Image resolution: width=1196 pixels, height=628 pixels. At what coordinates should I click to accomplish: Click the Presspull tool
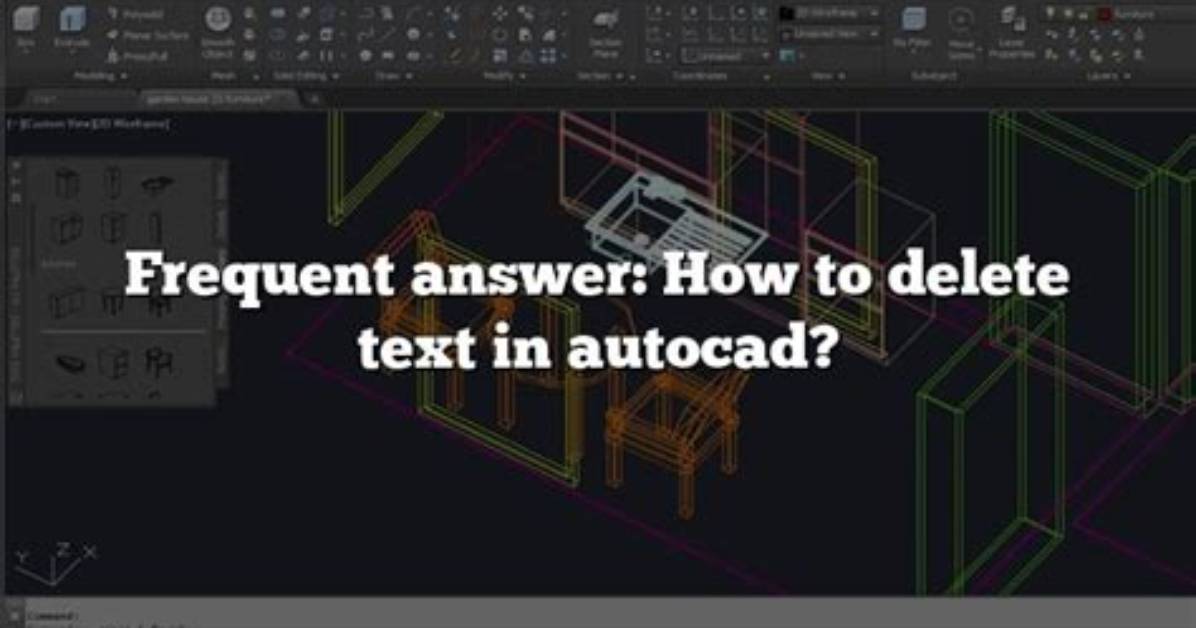[x=137, y=56]
